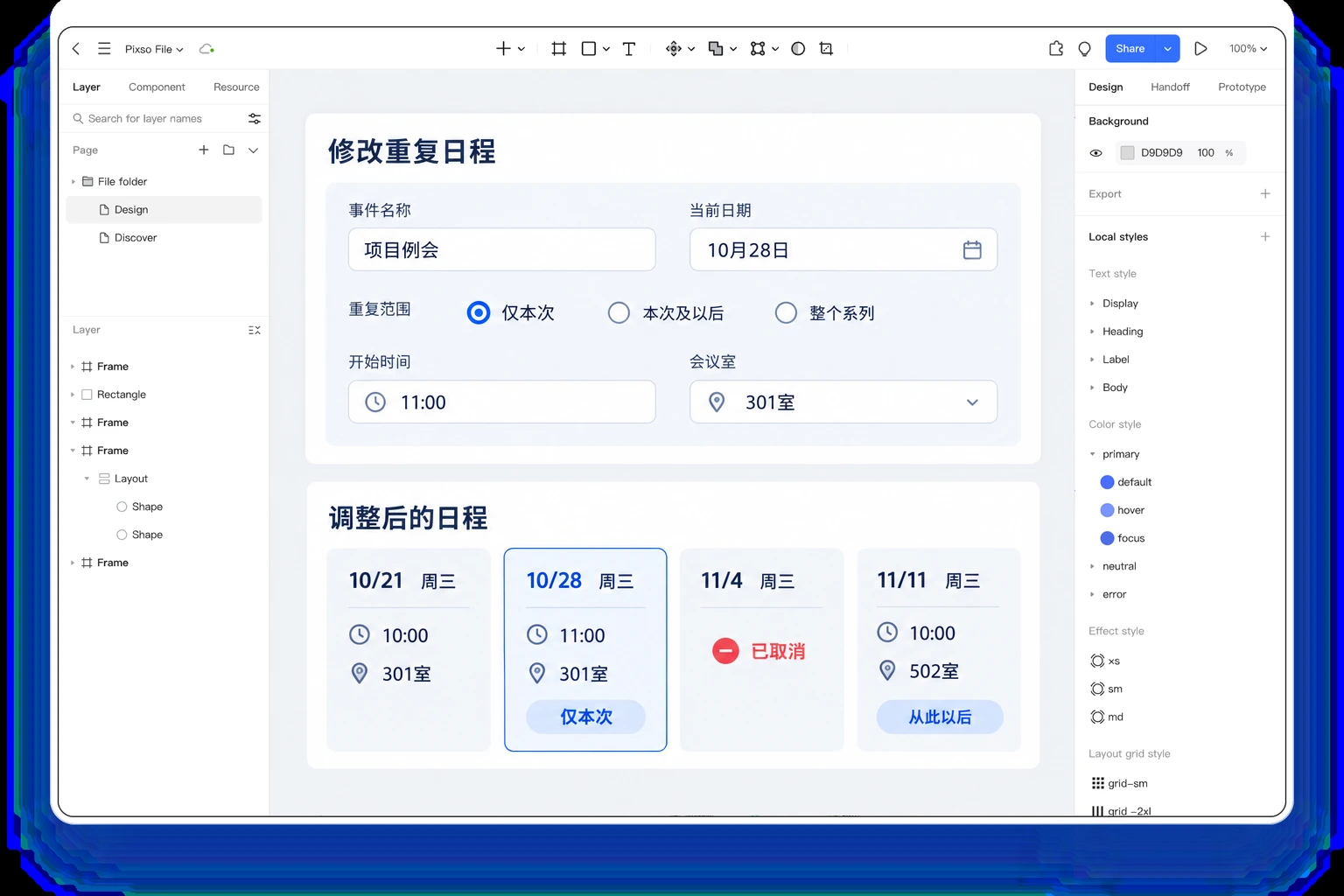Expand the Display text style group
The image size is (1344, 896).
(1092, 304)
